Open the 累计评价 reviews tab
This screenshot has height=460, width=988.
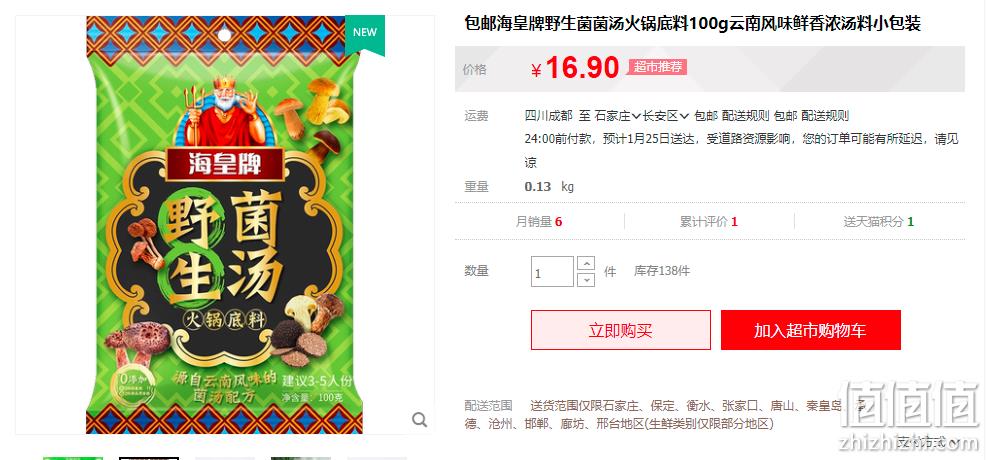click(x=709, y=222)
